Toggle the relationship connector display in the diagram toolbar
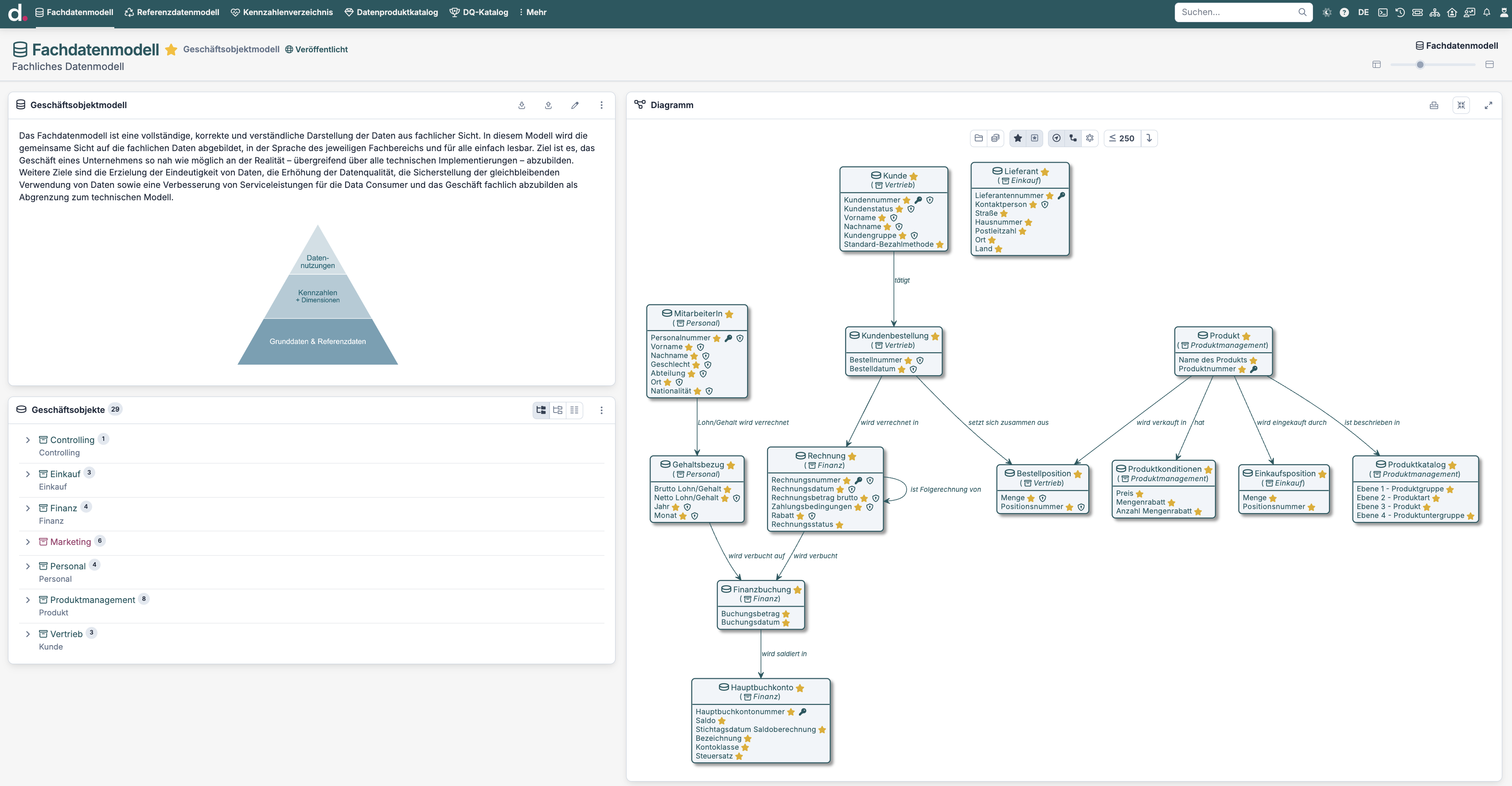The height and width of the screenshot is (786, 1512). [1073, 138]
